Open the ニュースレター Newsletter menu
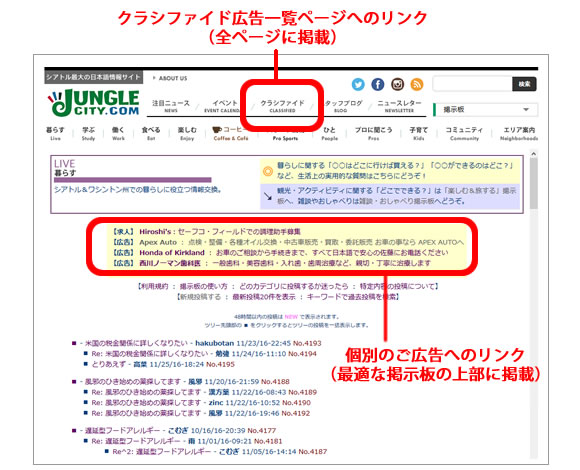580x470 pixels. [399, 106]
